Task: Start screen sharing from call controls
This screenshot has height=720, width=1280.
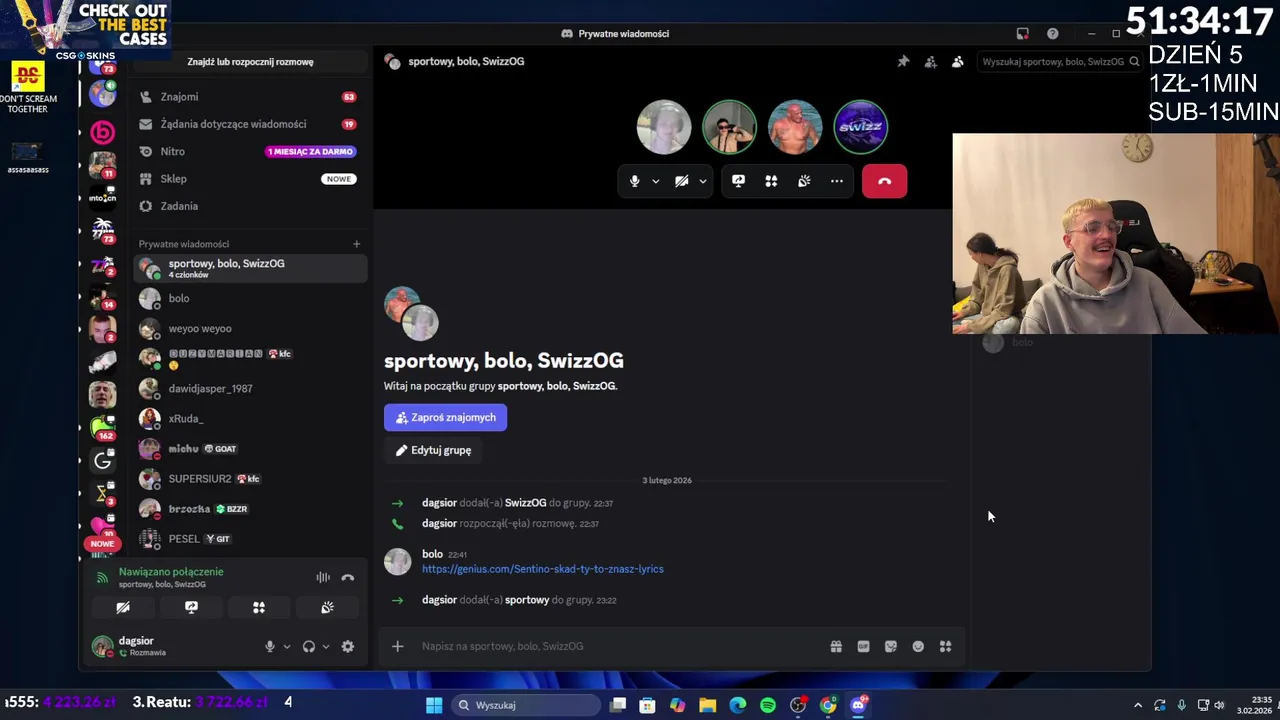Action: [738, 181]
